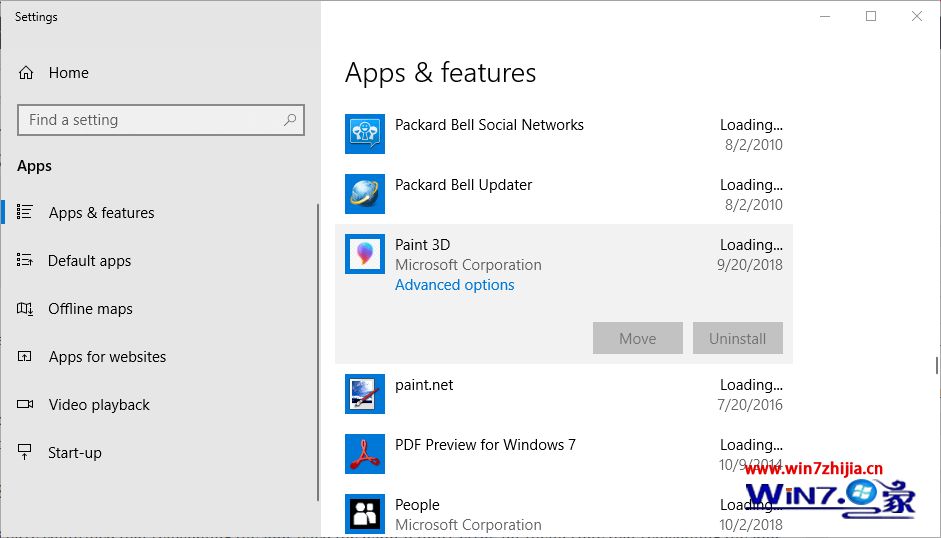
Task: Close the Settings window
Action: click(917, 16)
